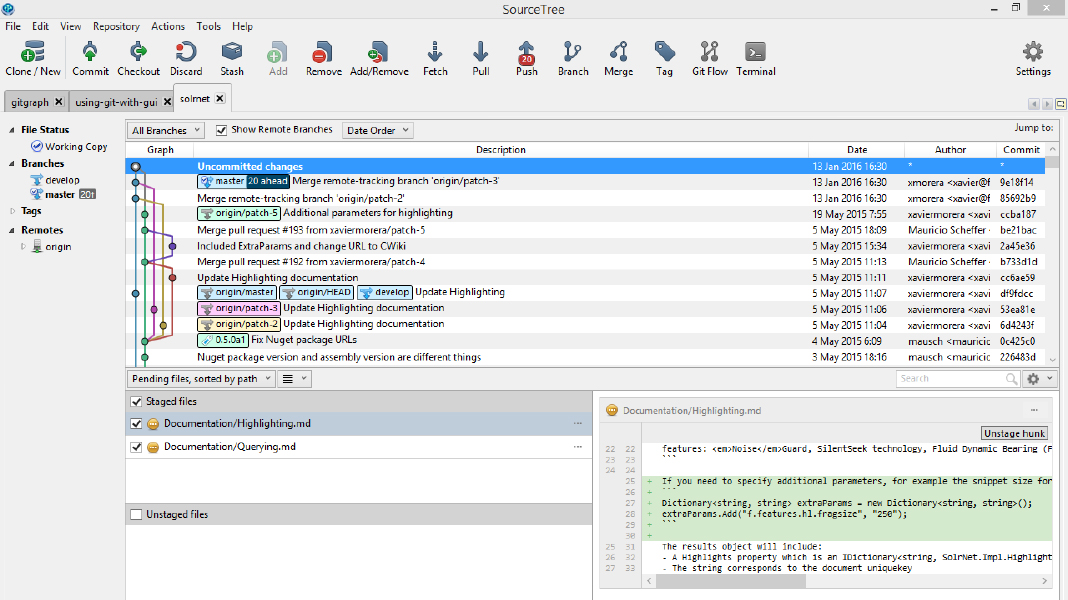This screenshot has width=1068, height=600.
Task: Uncheck Show Remote Branches checkbox
Action: 222,130
